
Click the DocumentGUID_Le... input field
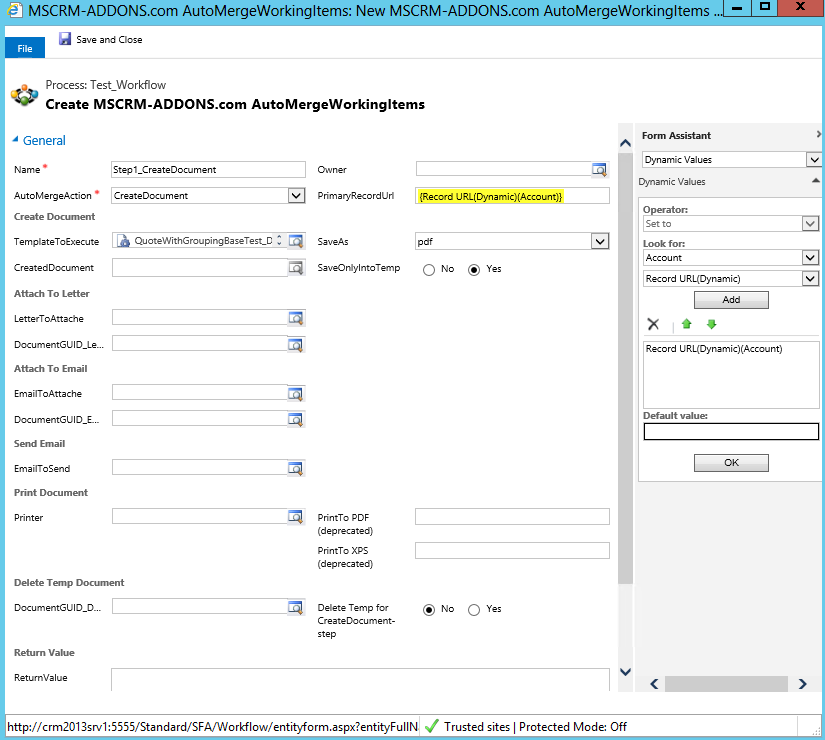coord(200,344)
